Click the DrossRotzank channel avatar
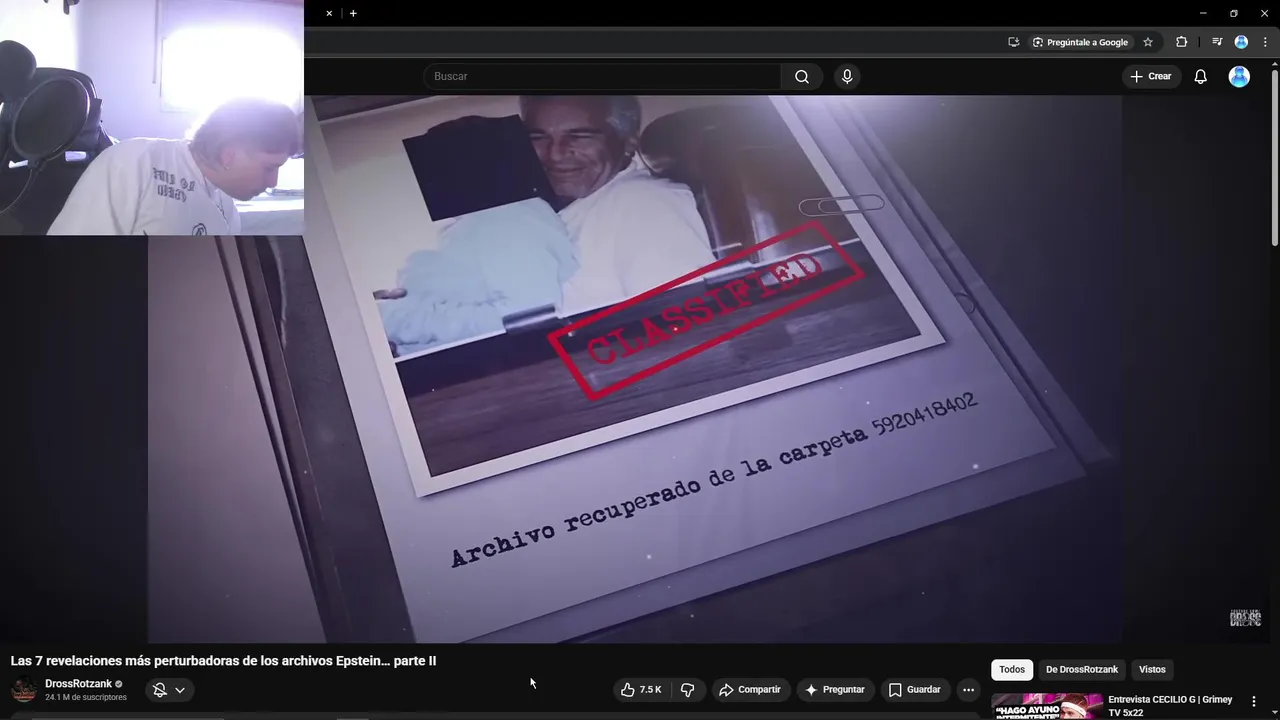This screenshot has width=1280, height=720. (24, 690)
